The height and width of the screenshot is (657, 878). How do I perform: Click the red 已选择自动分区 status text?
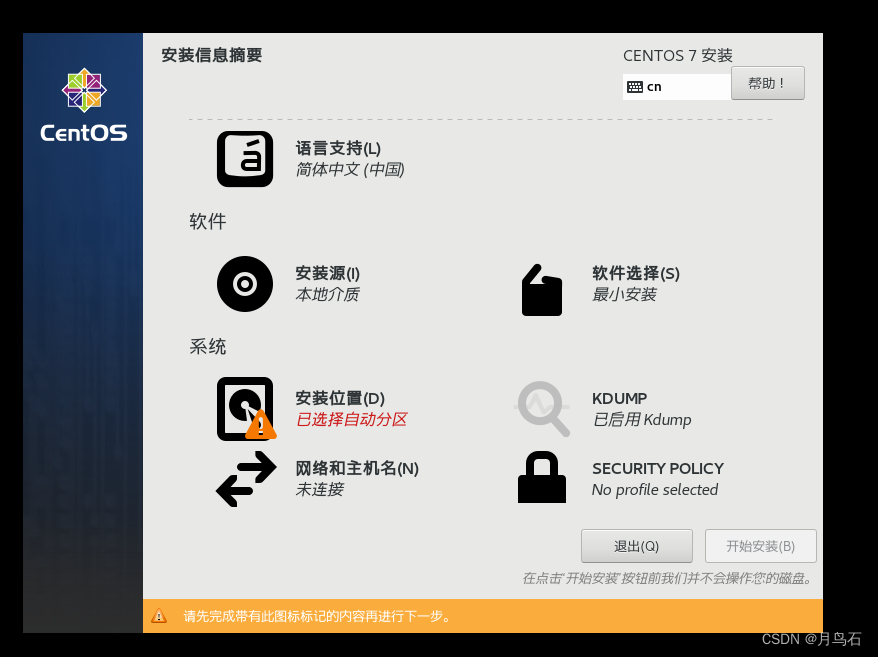(x=351, y=420)
